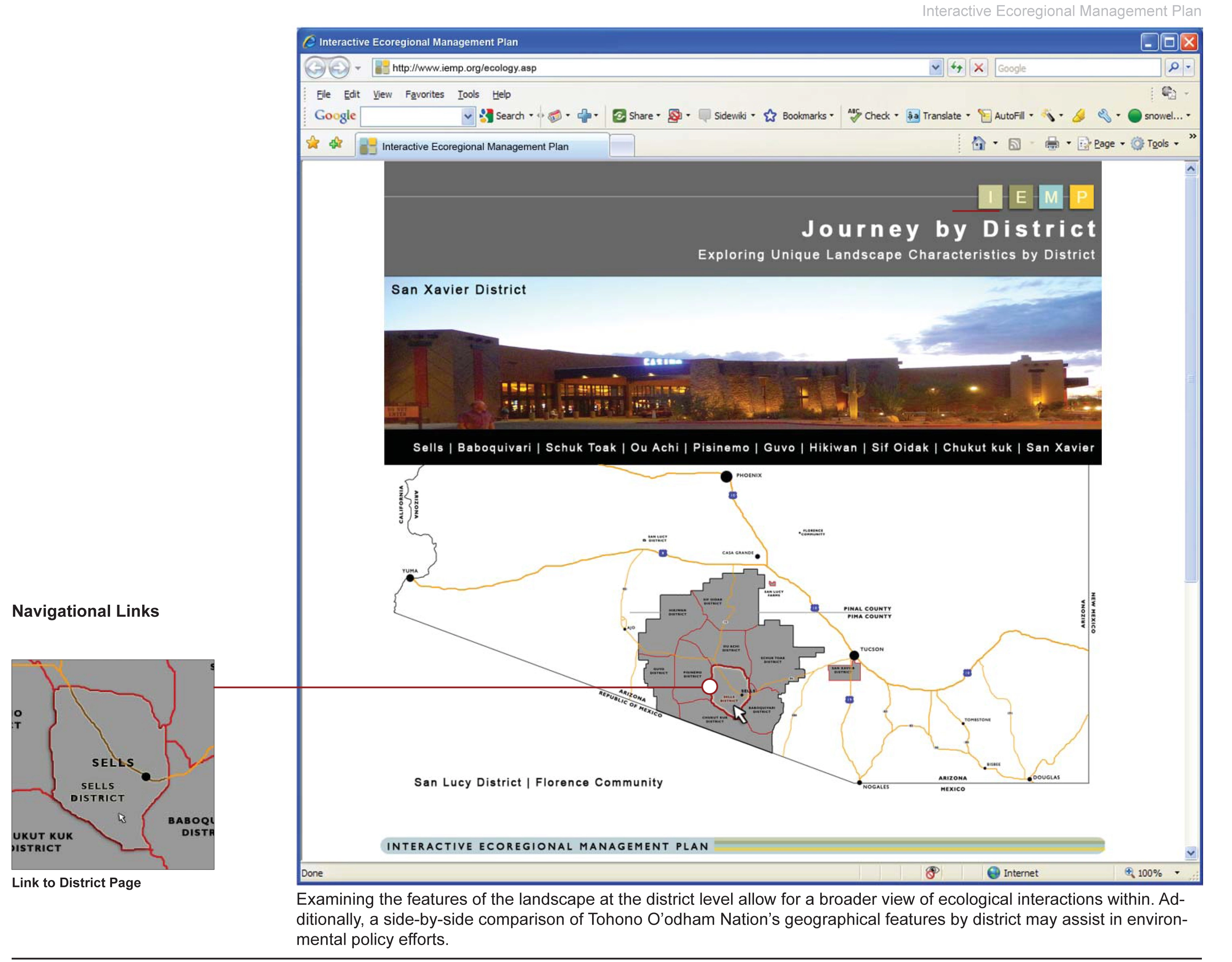
Task: Click the Favorites star icon
Action: 313,143
